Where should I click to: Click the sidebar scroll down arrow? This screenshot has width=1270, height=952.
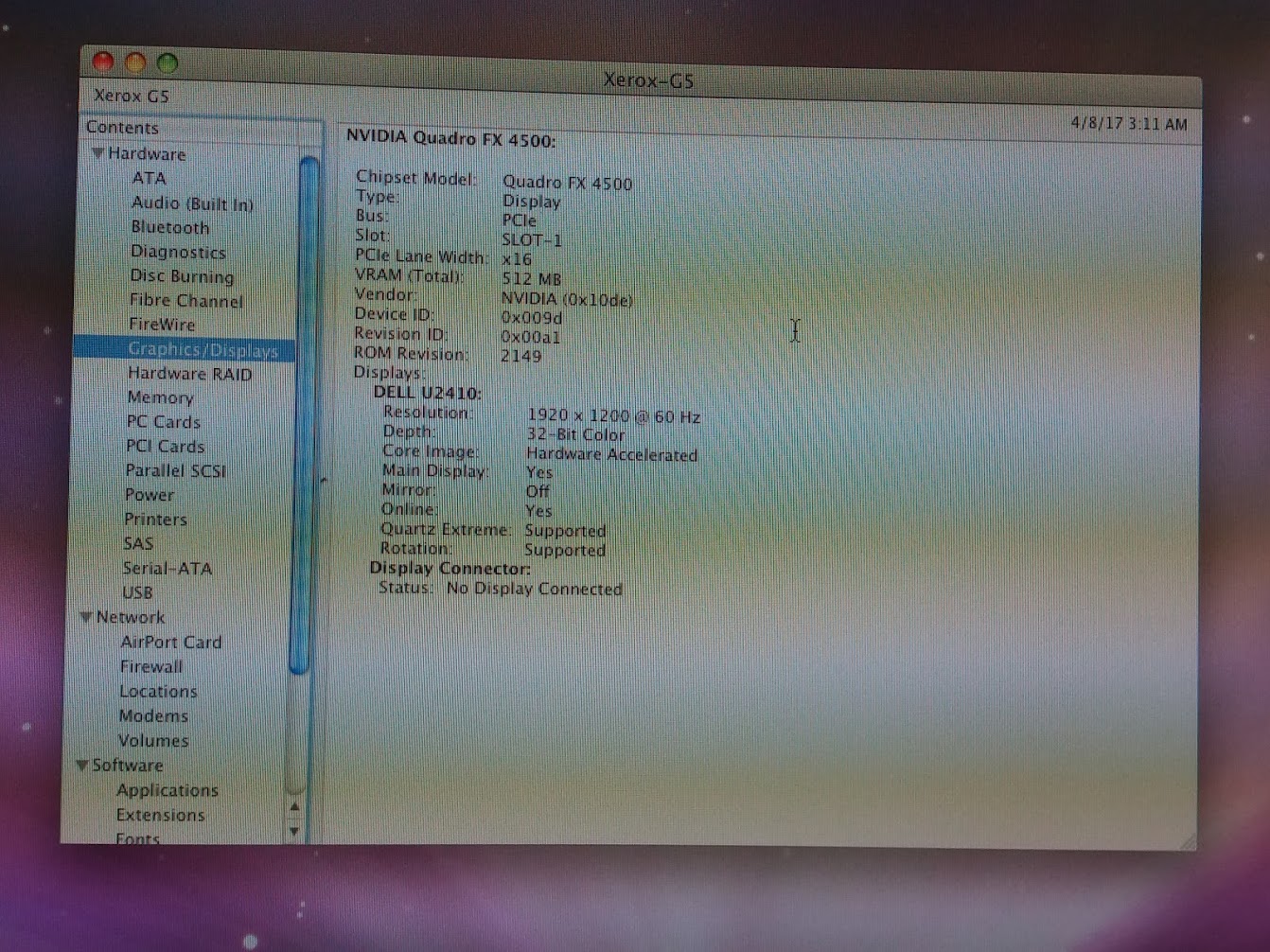(x=294, y=830)
